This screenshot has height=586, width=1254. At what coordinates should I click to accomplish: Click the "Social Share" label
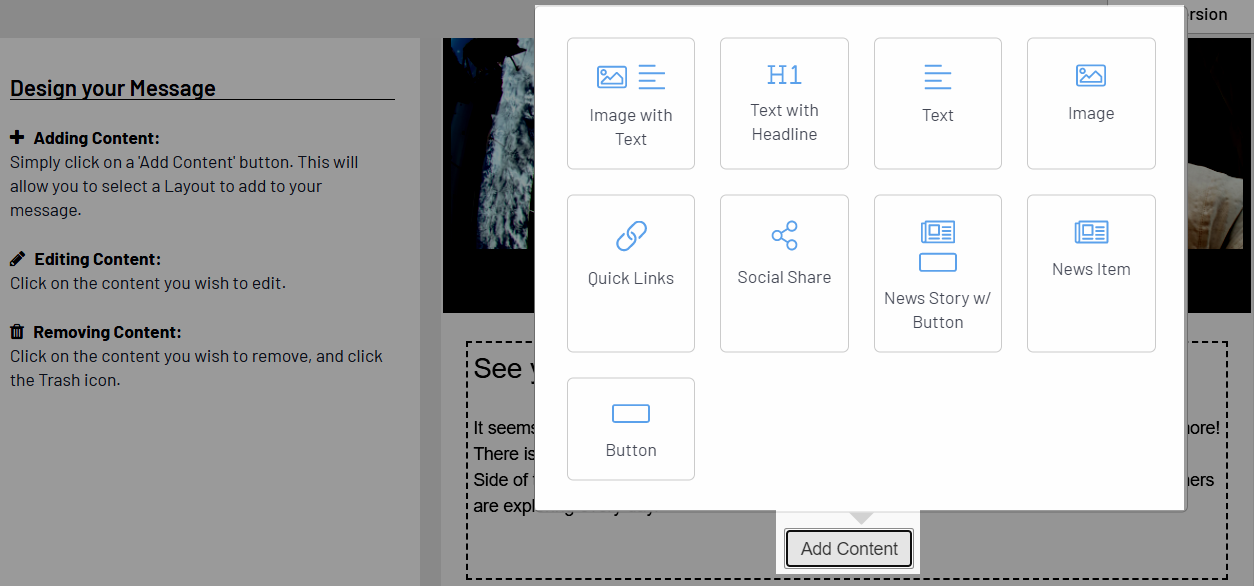[x=784, y=277]
